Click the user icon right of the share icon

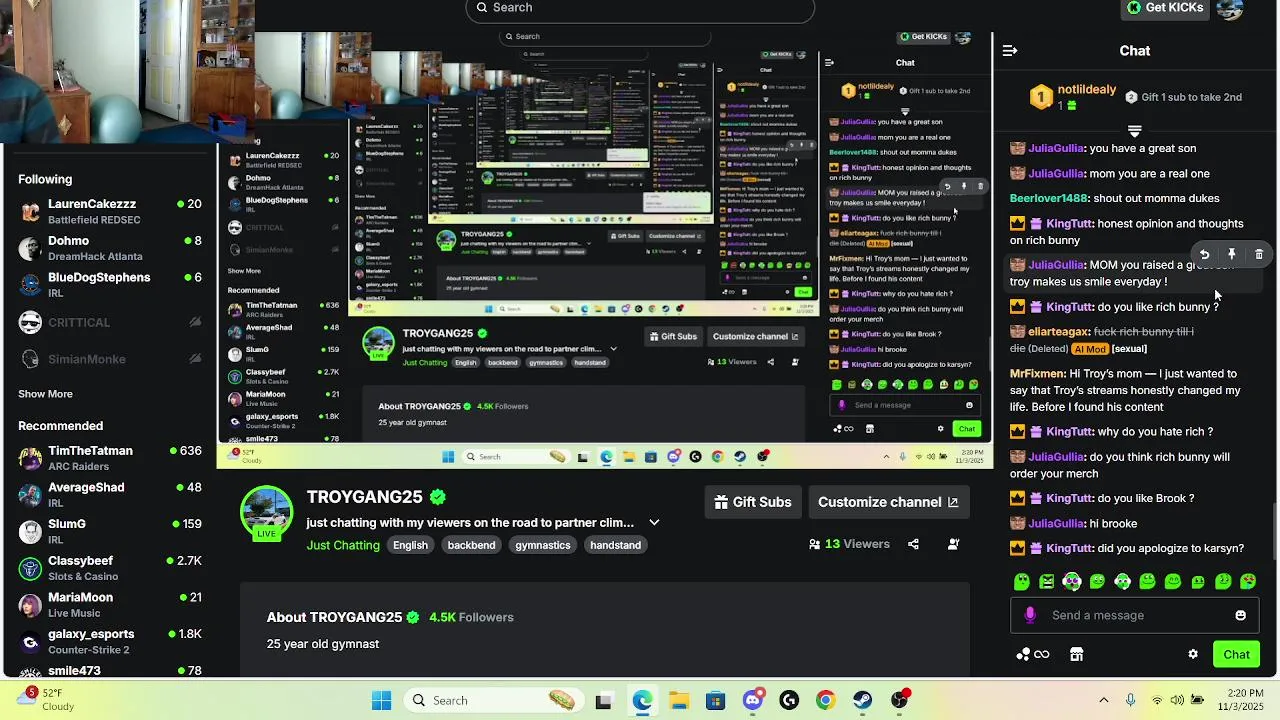click(953, 544)
